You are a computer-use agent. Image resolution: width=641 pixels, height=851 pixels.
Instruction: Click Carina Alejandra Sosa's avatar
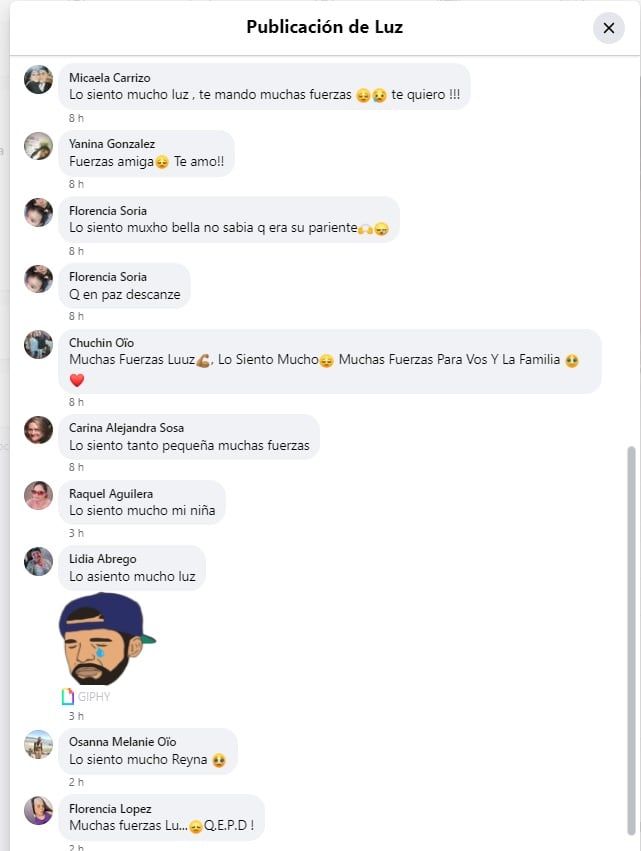38,432
